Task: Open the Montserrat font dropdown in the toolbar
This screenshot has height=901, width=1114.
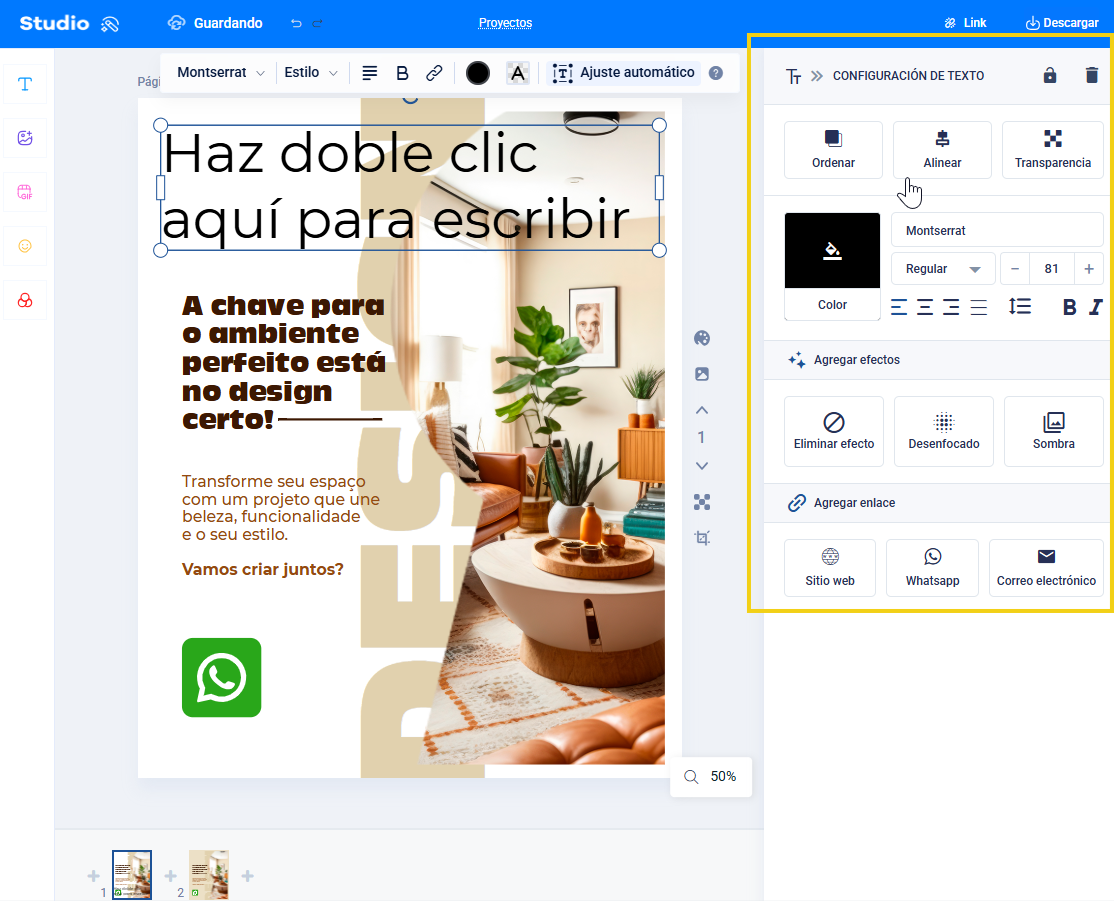Action: point(220,72)
